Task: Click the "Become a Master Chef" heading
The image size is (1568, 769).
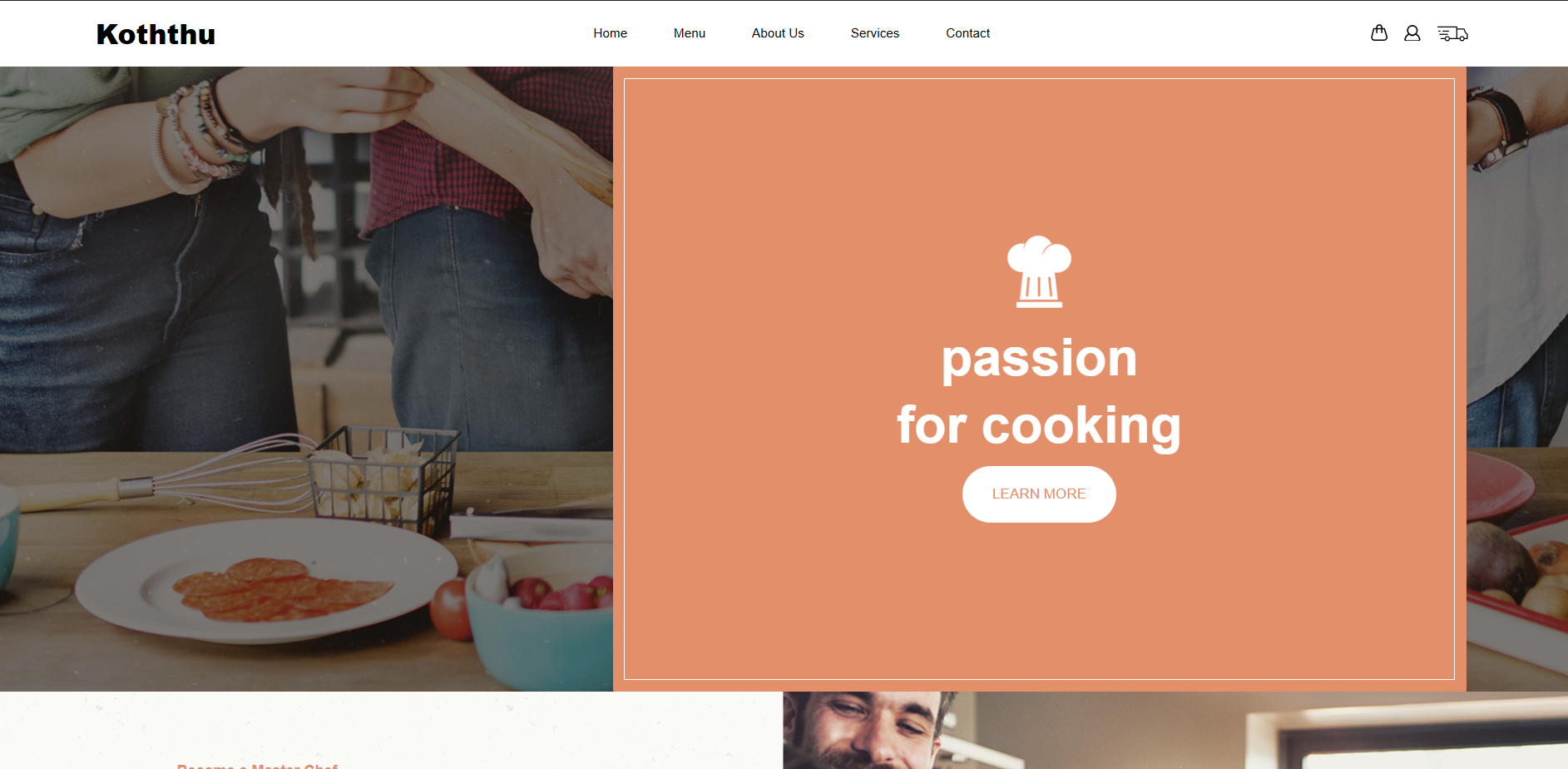Action: pyautogui.click(x=257, y=766)
